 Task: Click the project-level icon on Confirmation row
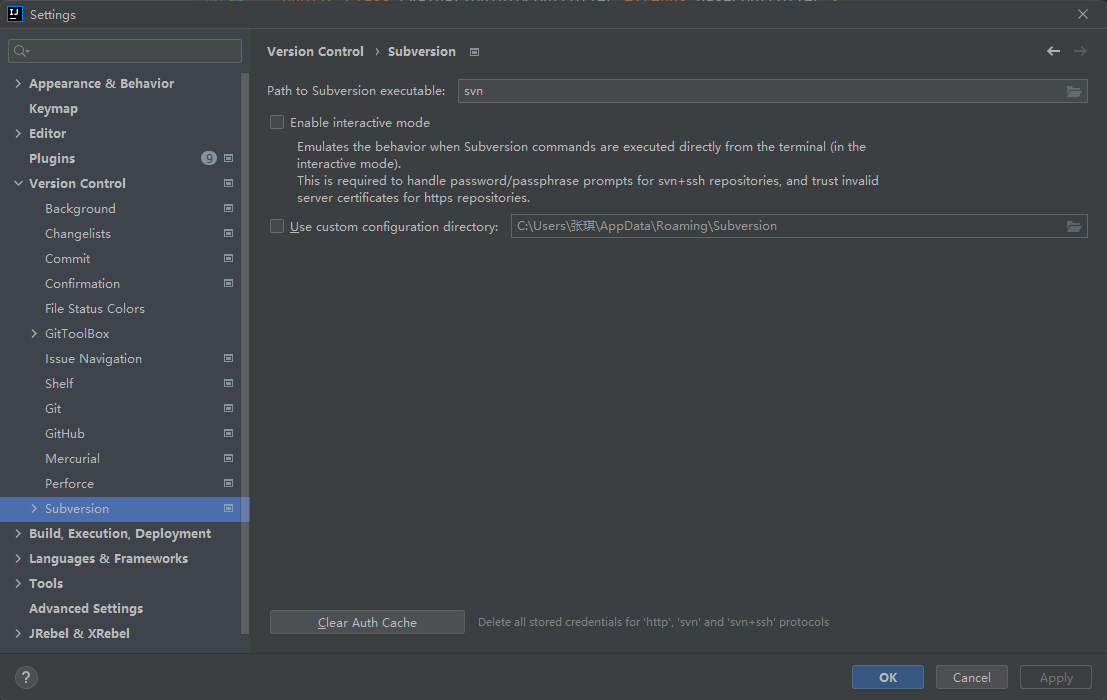point(228,283)
